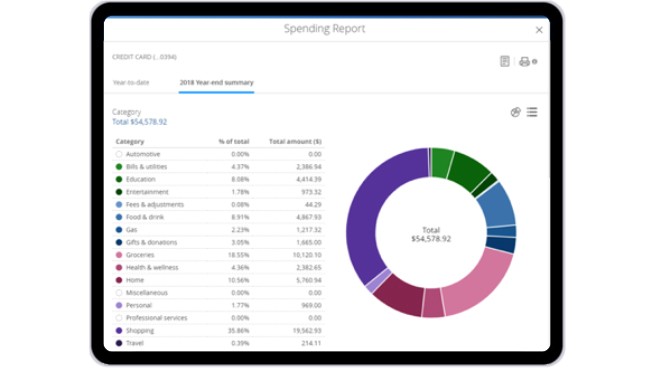Image resolution: width=654 pixels, height=368 pixels.
Task: Select the Gifts & donations label
Action: click(151, 242)
